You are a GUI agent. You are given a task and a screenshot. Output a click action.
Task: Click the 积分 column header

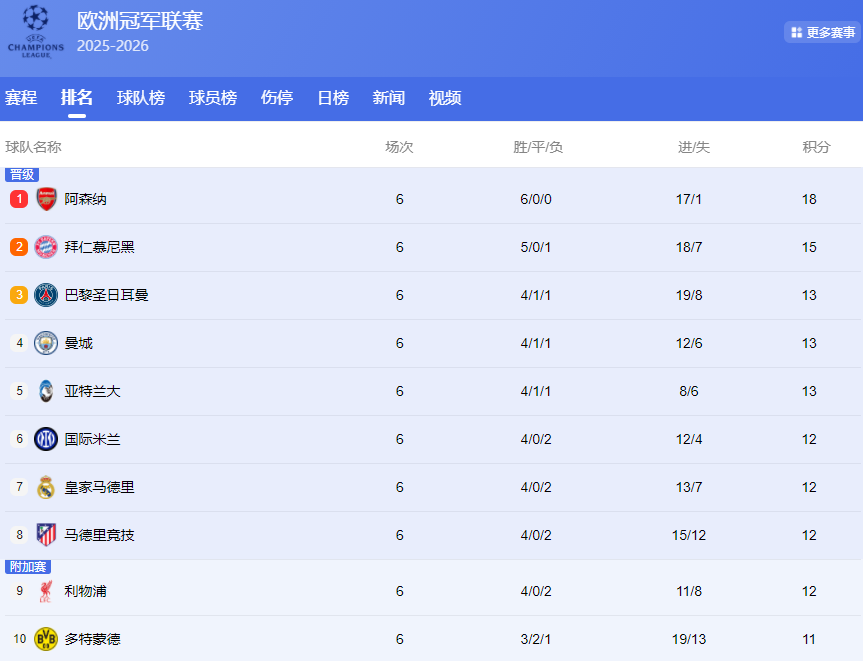[x=816, y=147]
